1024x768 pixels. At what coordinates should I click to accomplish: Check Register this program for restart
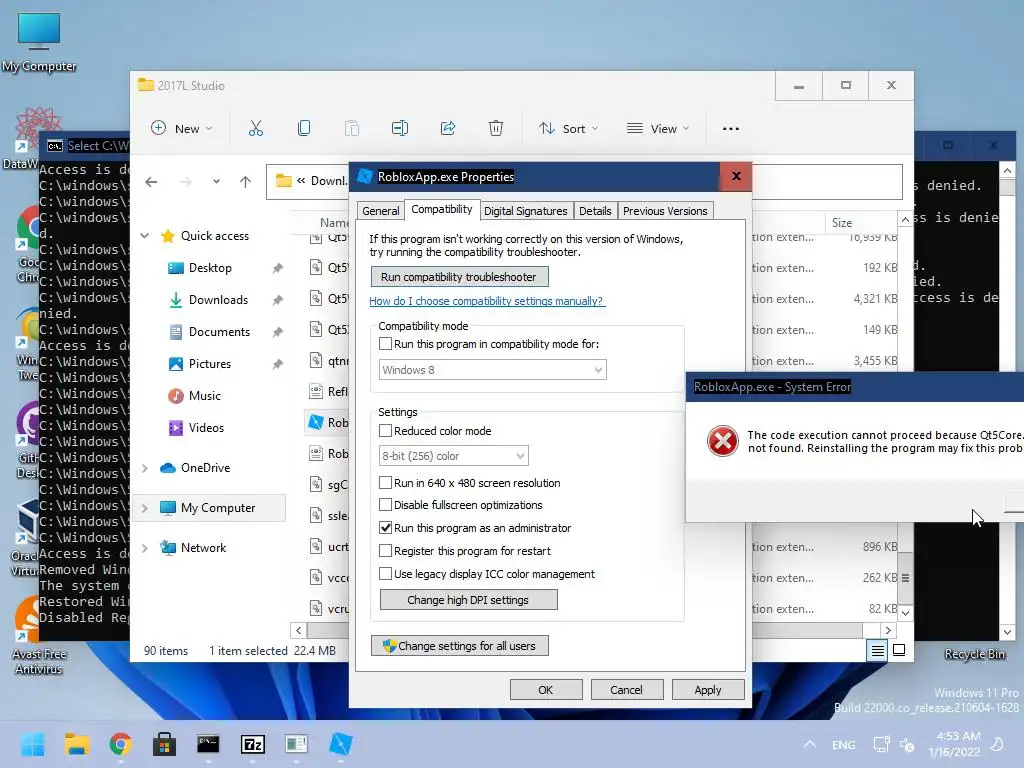pyautogui.click(x=385, y=551)
